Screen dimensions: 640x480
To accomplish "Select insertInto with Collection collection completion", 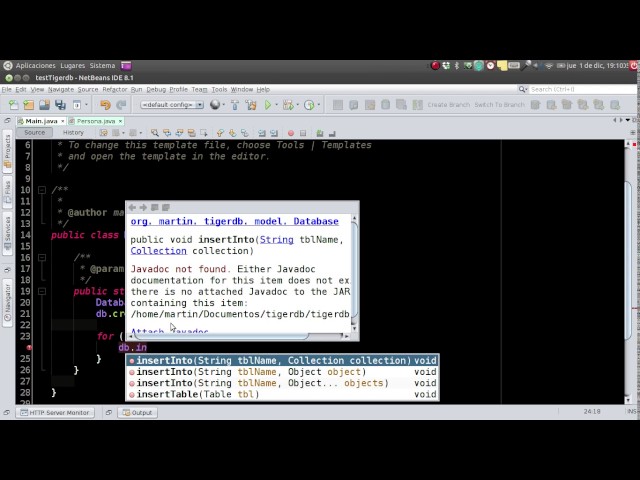I will (x=282, y=360).
